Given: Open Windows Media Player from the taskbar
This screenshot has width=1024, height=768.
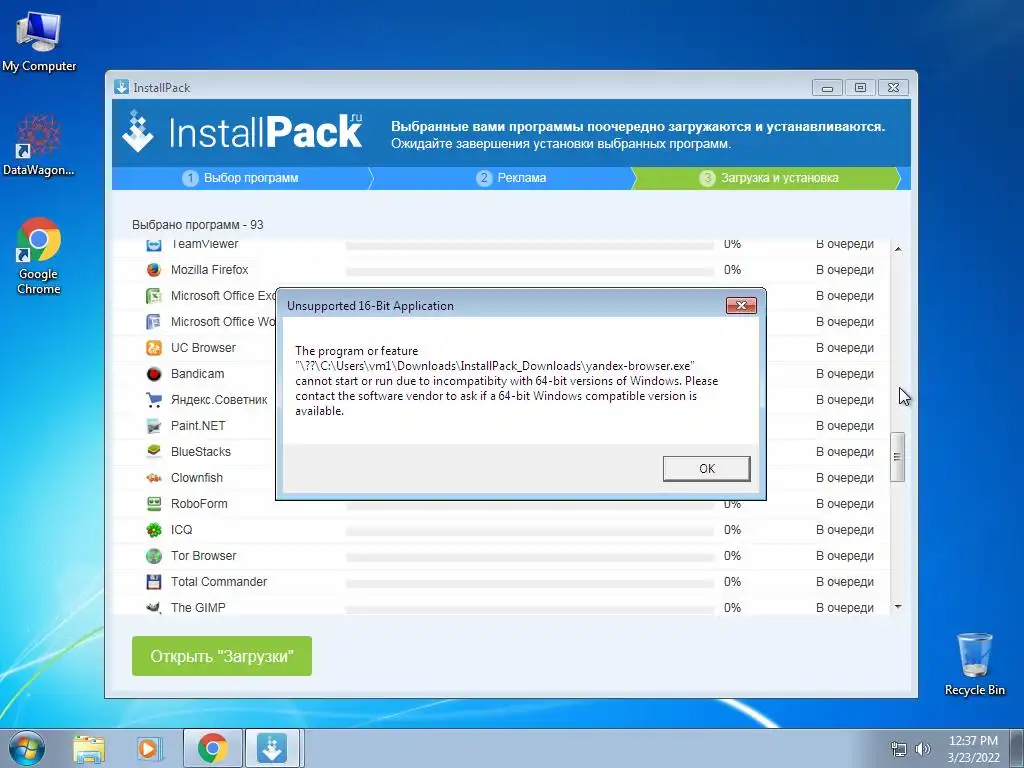Looking at the screenshot, I should 148,748.
